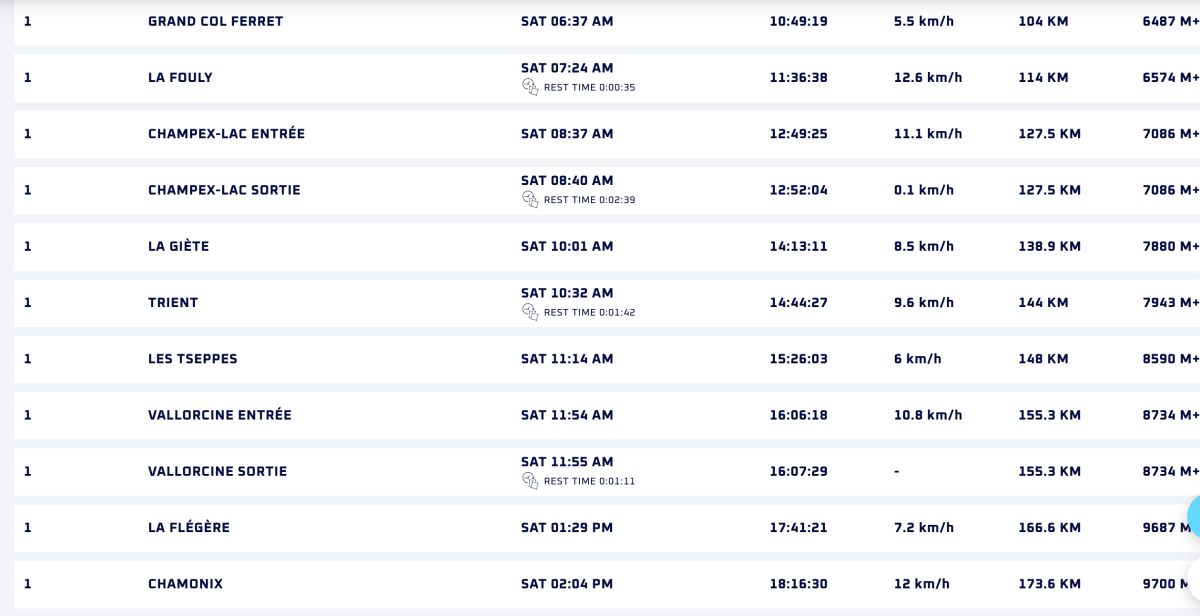
Task: Click the Les Tseppes checkpoint name
Action: click(x=193, y=359)
